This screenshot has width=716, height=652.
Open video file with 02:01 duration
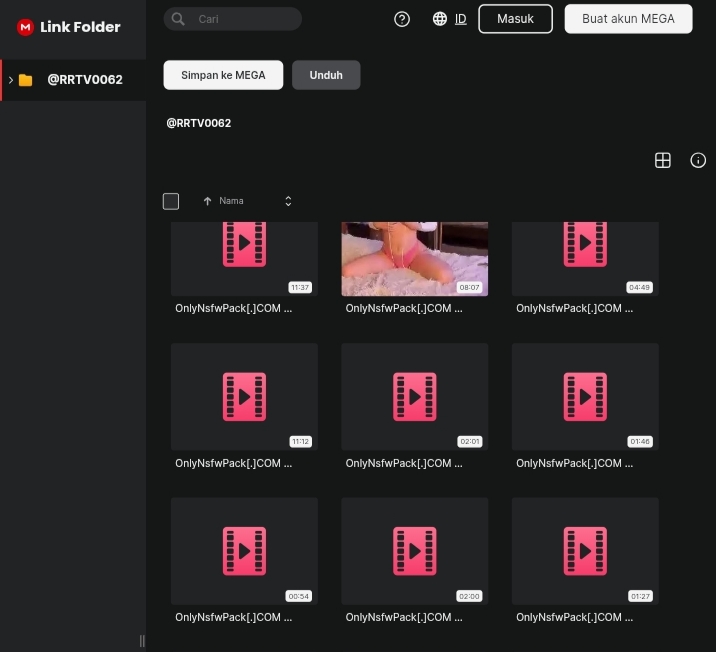coord(415,397)
